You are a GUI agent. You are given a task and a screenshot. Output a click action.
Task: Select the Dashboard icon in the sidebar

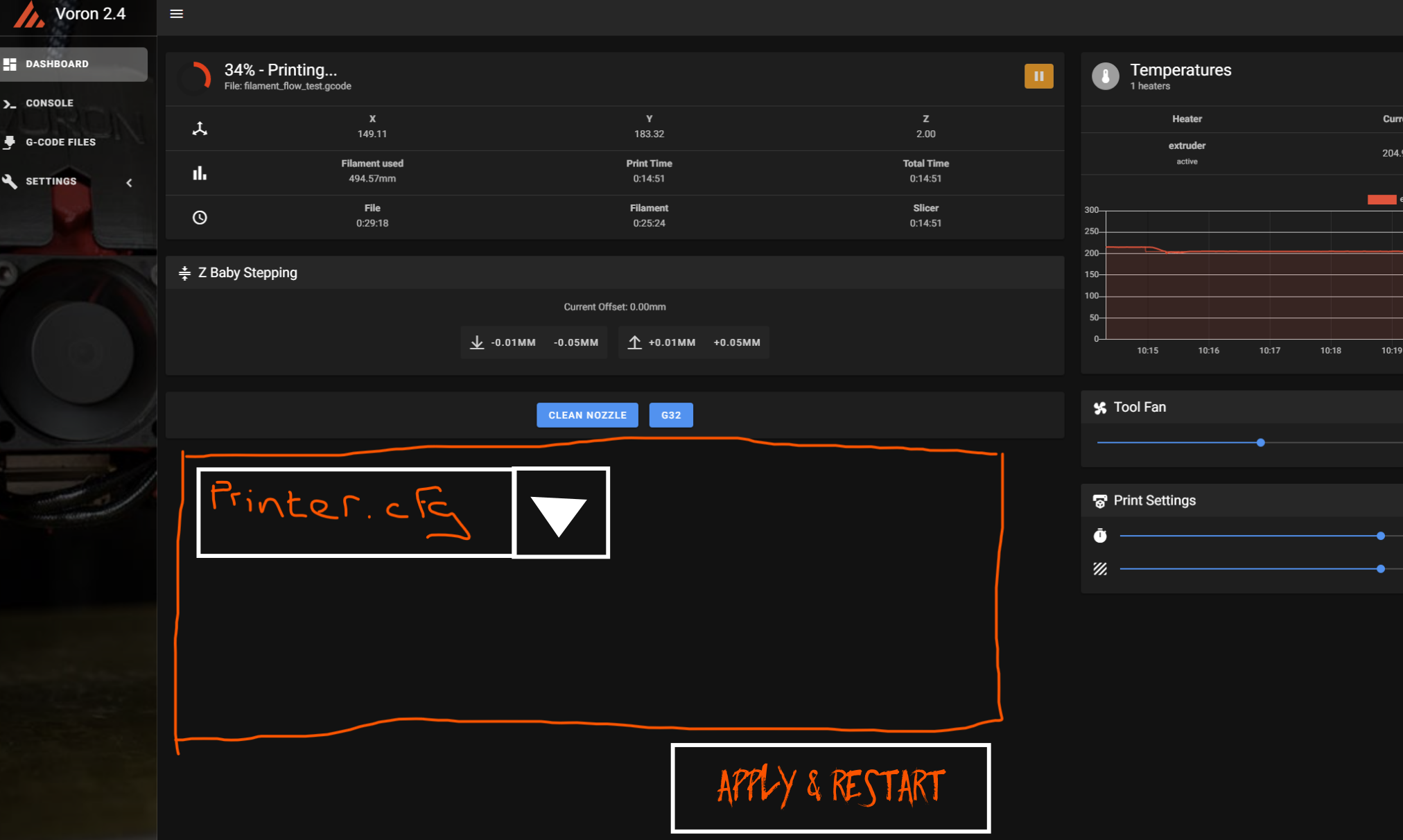pyautogui.click(x=10, y=64)
